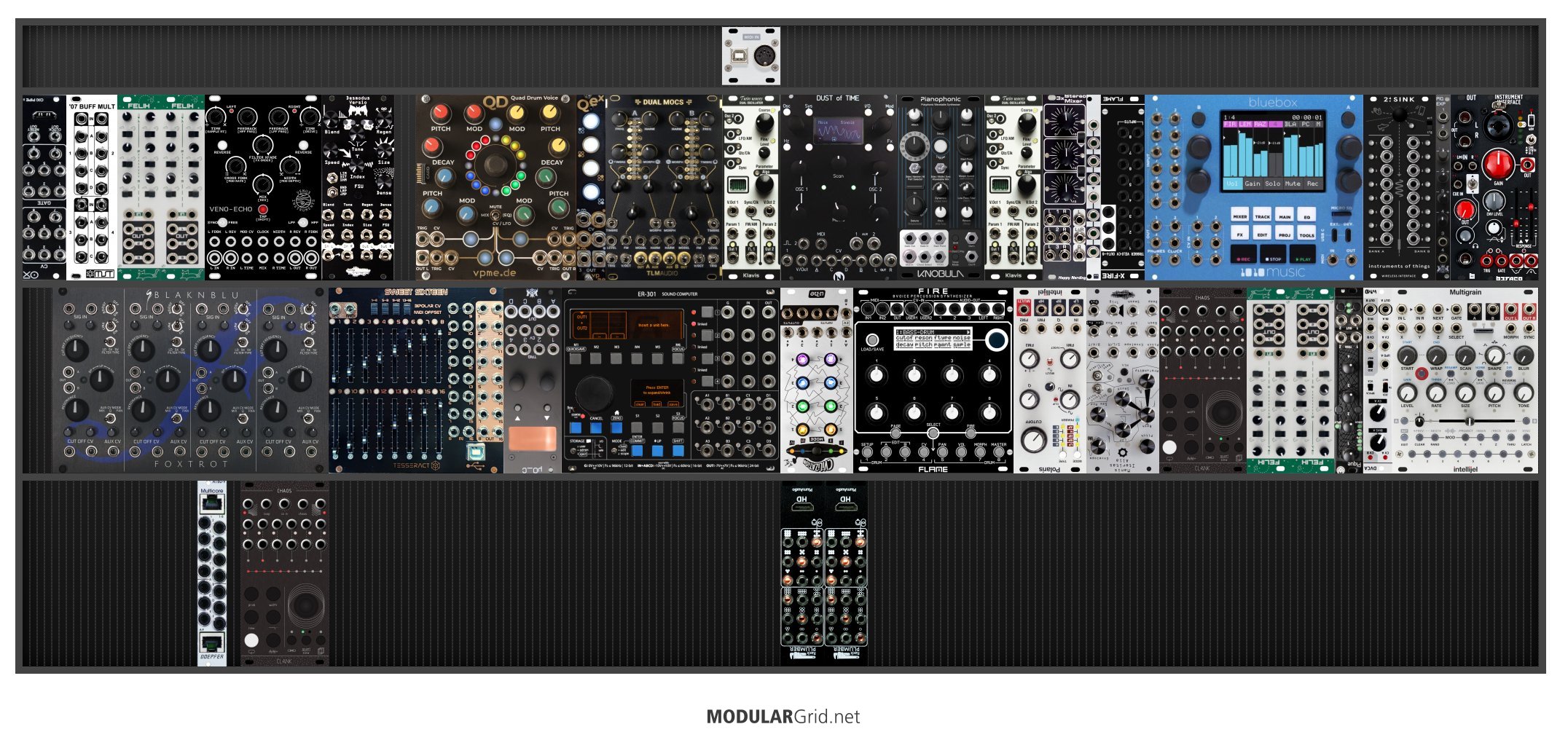The image size is (1568, 732).
Task: Click the Select button on Flame FIRE
Action: tap(933, 433)
